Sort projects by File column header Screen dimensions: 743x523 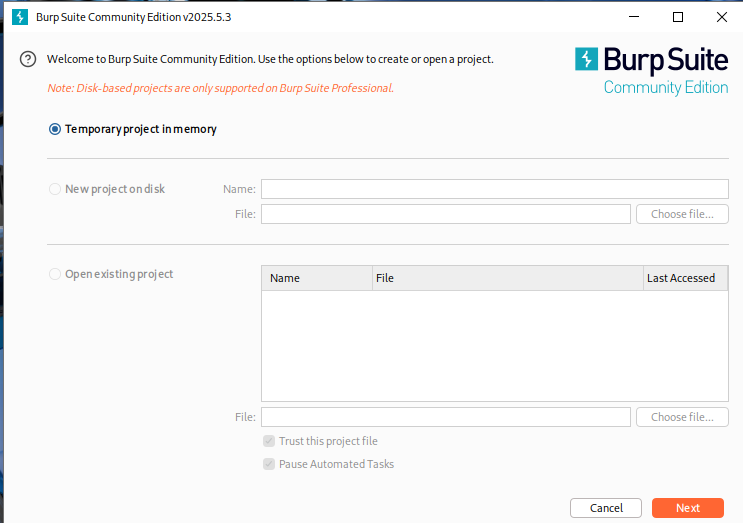(508, 278)
